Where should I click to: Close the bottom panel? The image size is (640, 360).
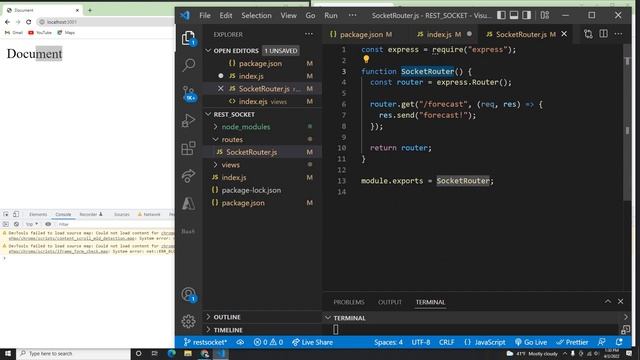click(620, 302)
